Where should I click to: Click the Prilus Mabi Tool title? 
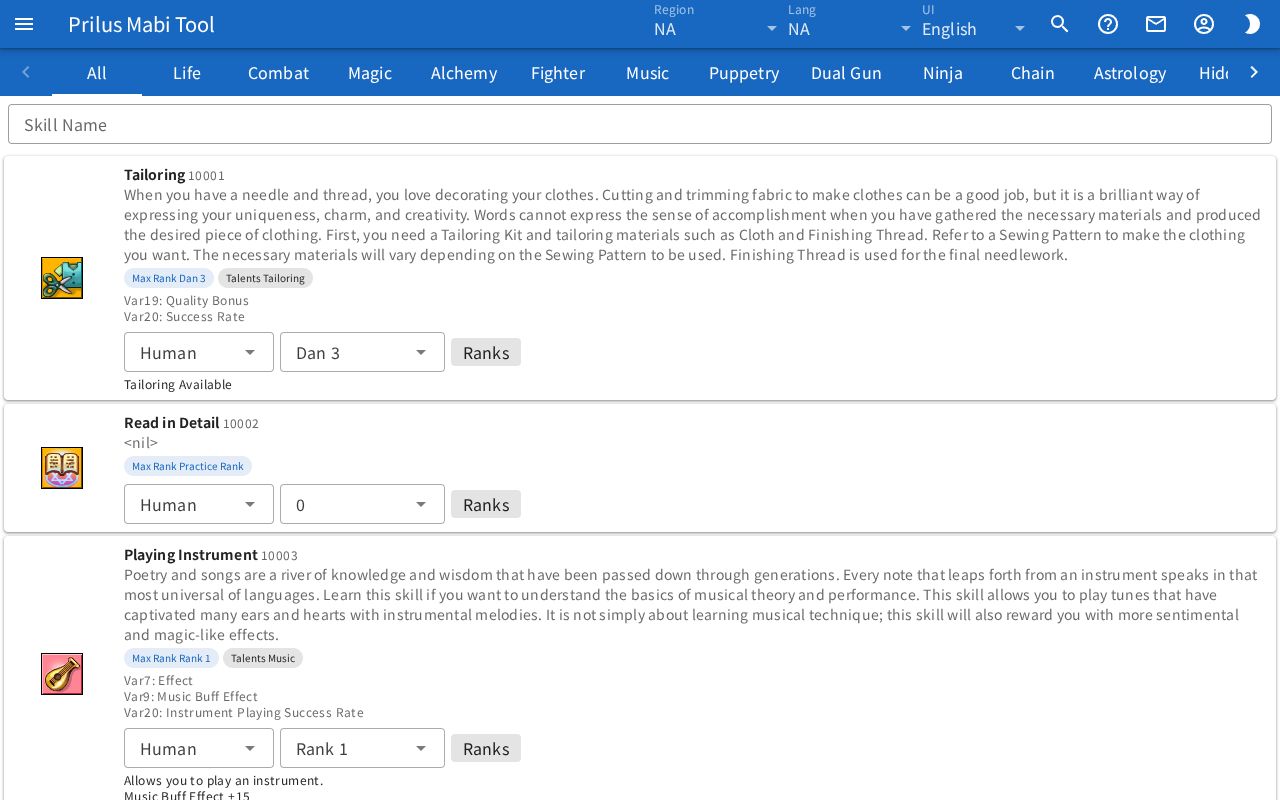pyautogui.click(x=141, y=24)
